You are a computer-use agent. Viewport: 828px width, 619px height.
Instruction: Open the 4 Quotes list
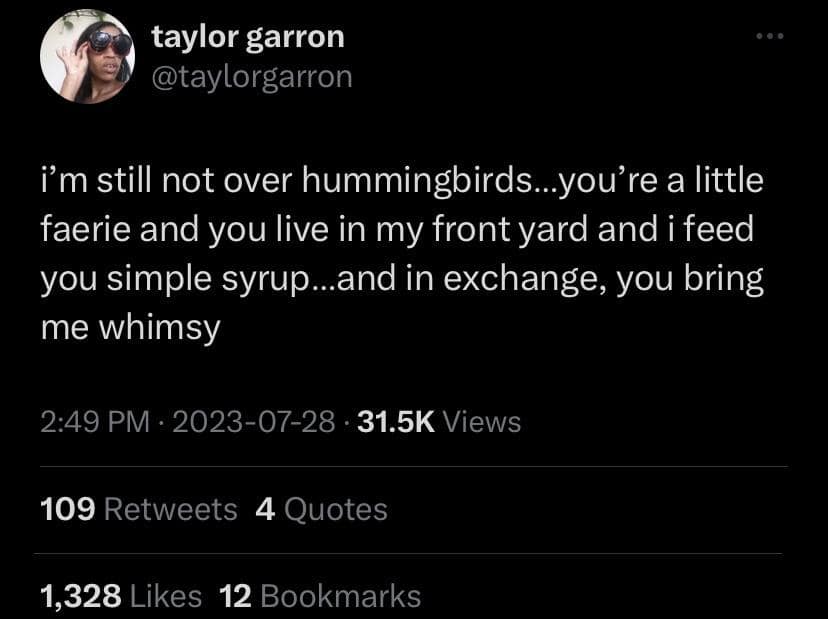(x=321, y=510)
